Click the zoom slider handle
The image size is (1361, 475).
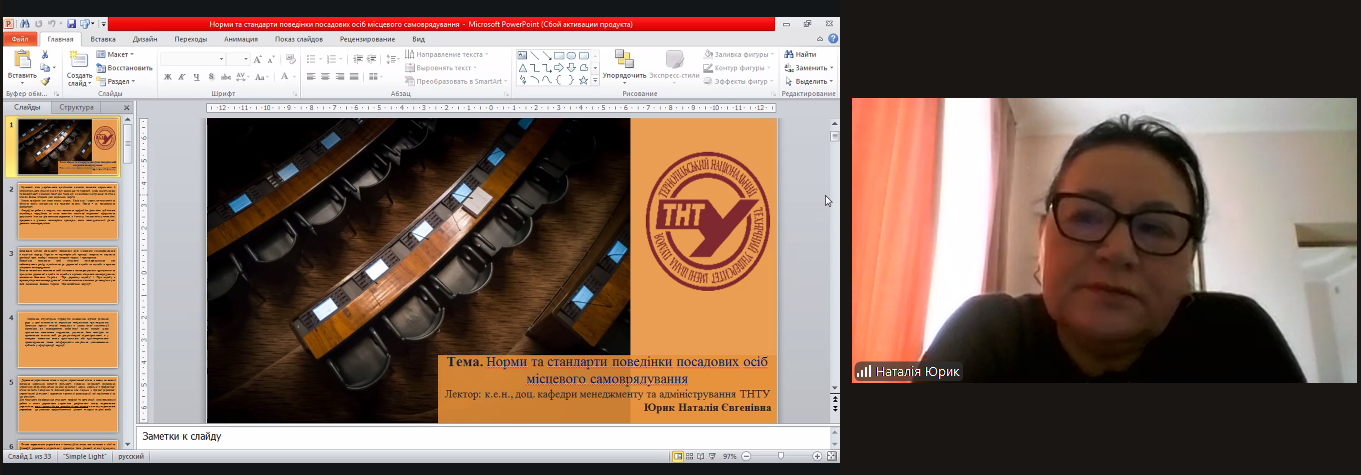[781, 456]
